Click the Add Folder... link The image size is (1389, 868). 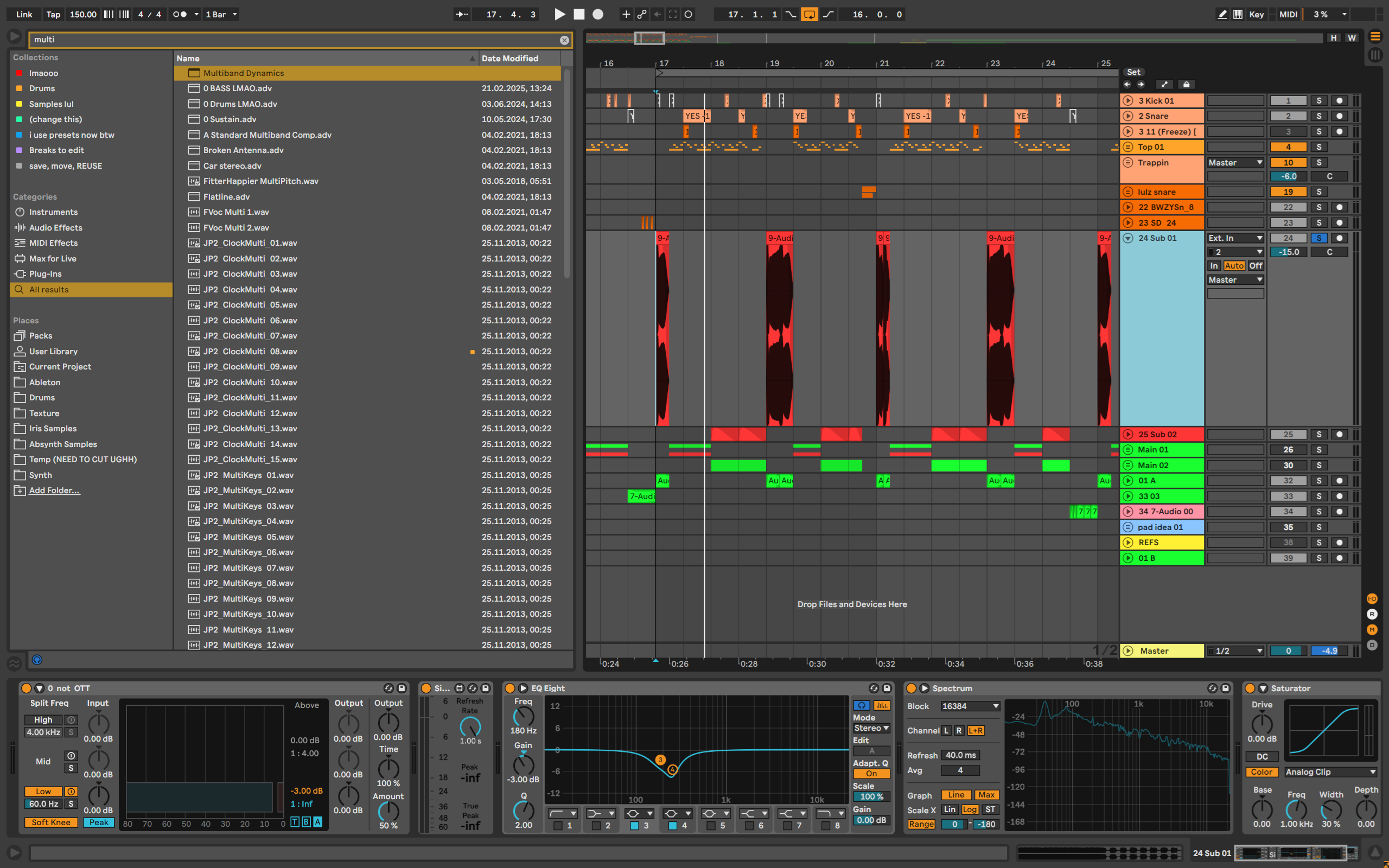point(54,490)
